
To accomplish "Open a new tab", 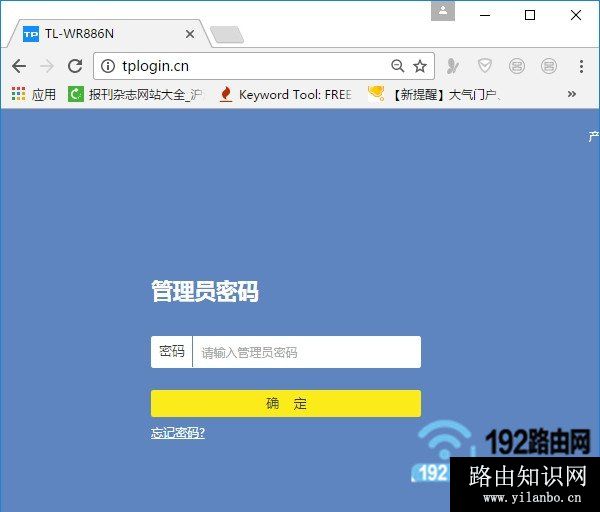I will point(227,35).
